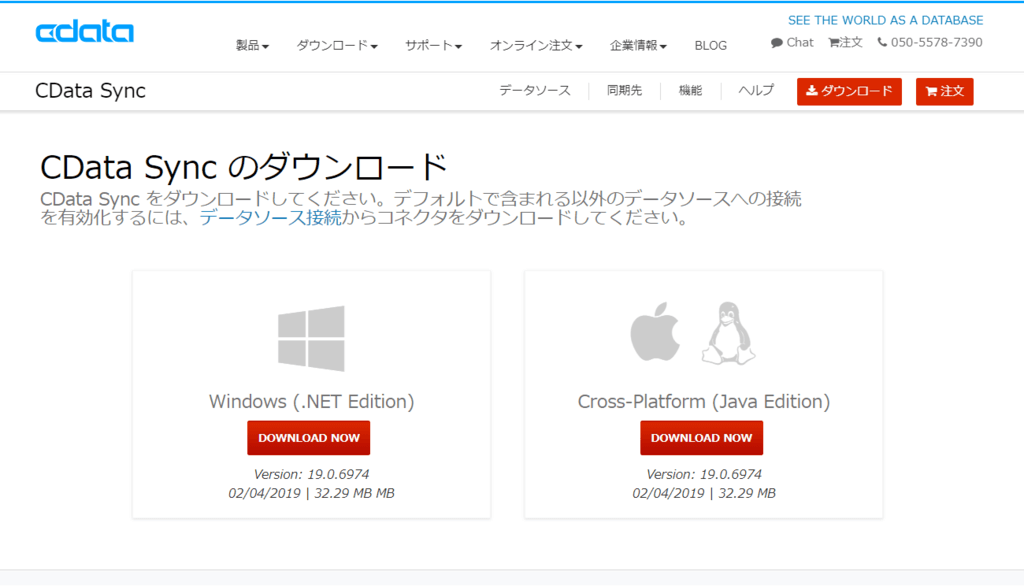Click the Windows (.NET Edition) heading
1024x586 pixels.
tap(312, 401)
